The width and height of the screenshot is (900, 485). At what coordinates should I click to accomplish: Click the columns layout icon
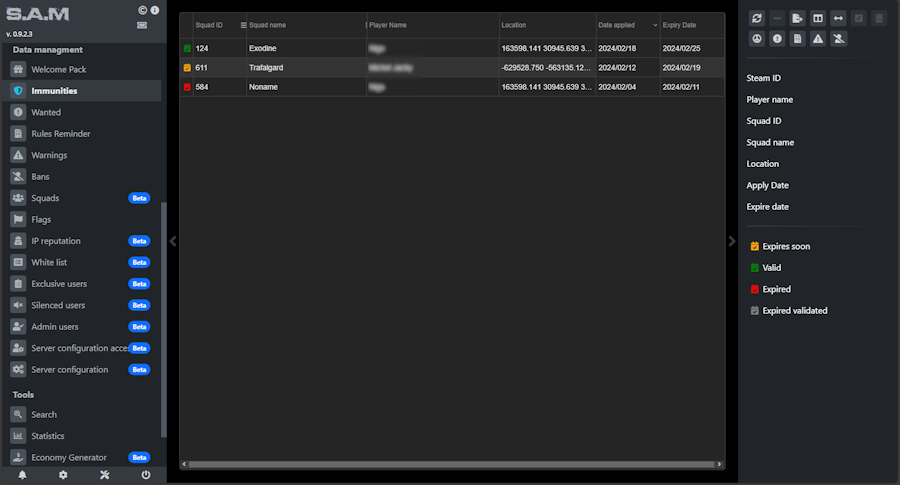point(818,18)
